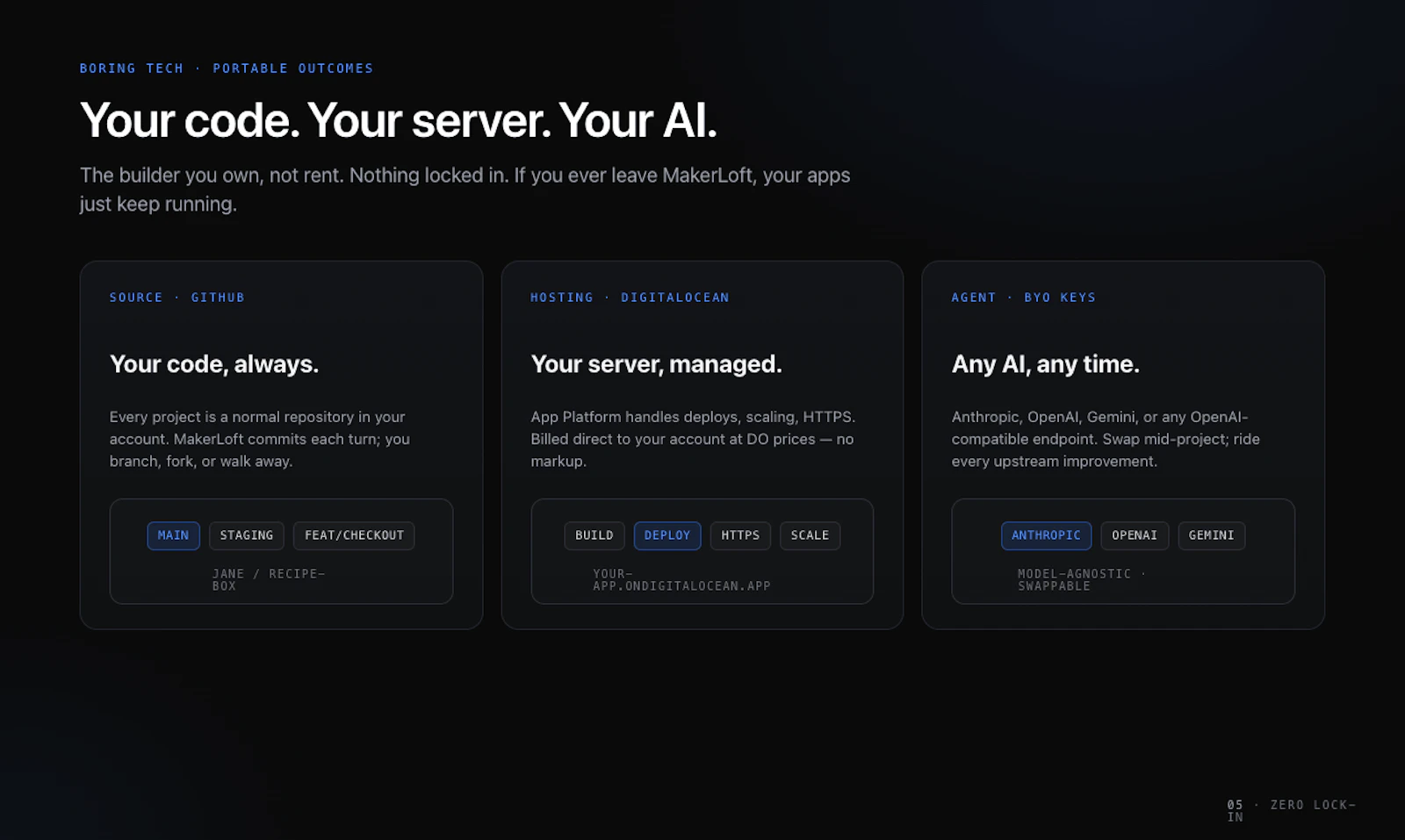Click the 'App Platform handles deploys' description
This screenshot has width=1405, height=840.
[693, 439]
